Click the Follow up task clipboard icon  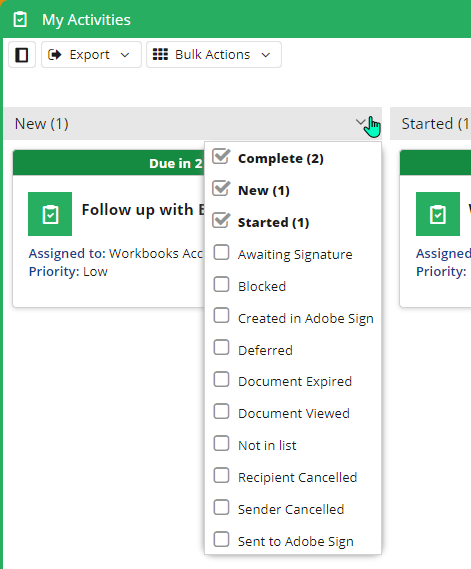pos(50,214)
